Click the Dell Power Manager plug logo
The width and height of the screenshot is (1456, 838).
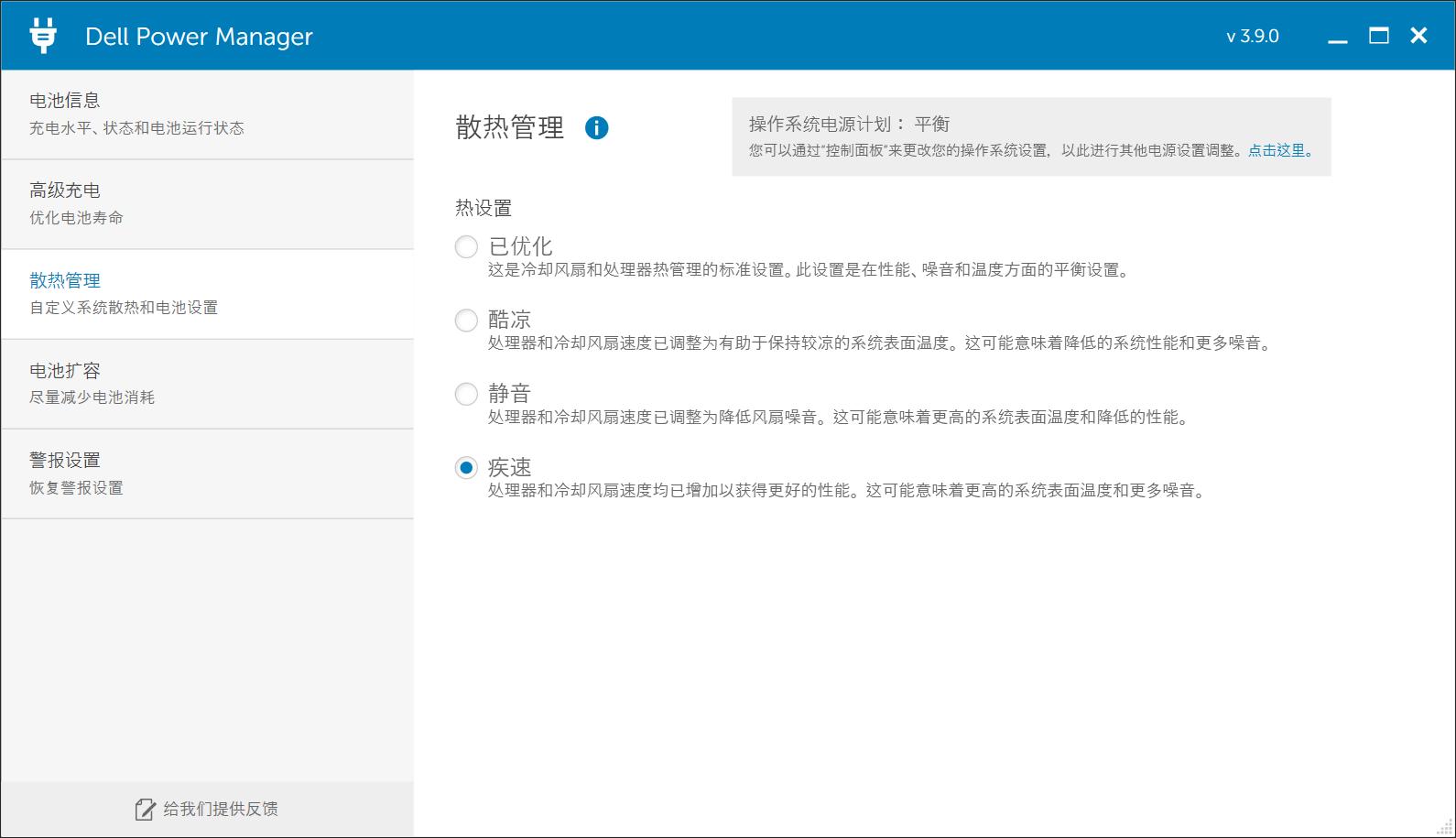click(x=42, y=35)
